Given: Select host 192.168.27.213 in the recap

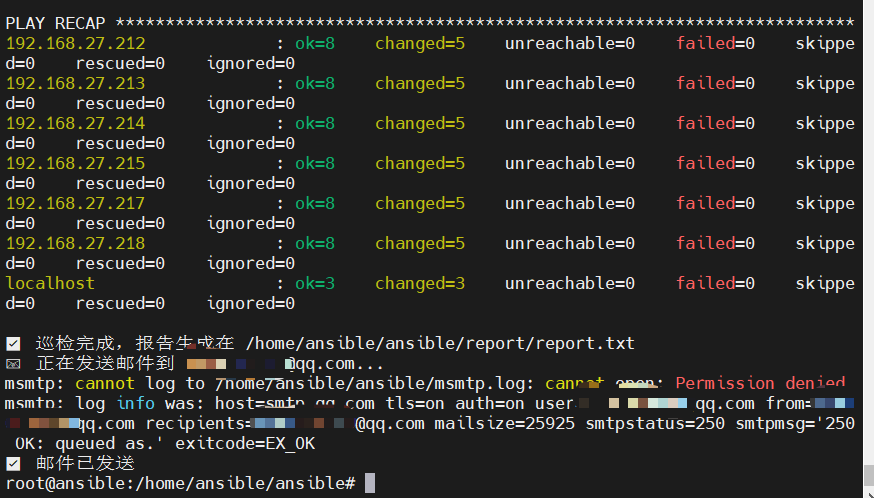Looking at the screenshot, I should point(75,84).
